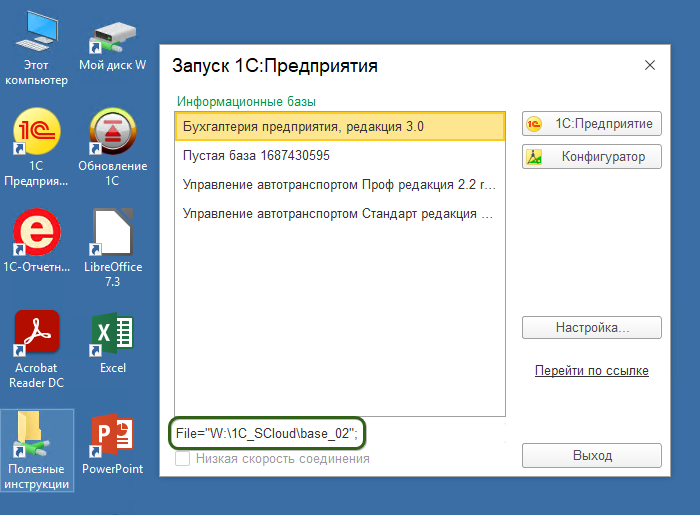Click the Информационные базы heading
700x515 pixels.
pos(246,101)
